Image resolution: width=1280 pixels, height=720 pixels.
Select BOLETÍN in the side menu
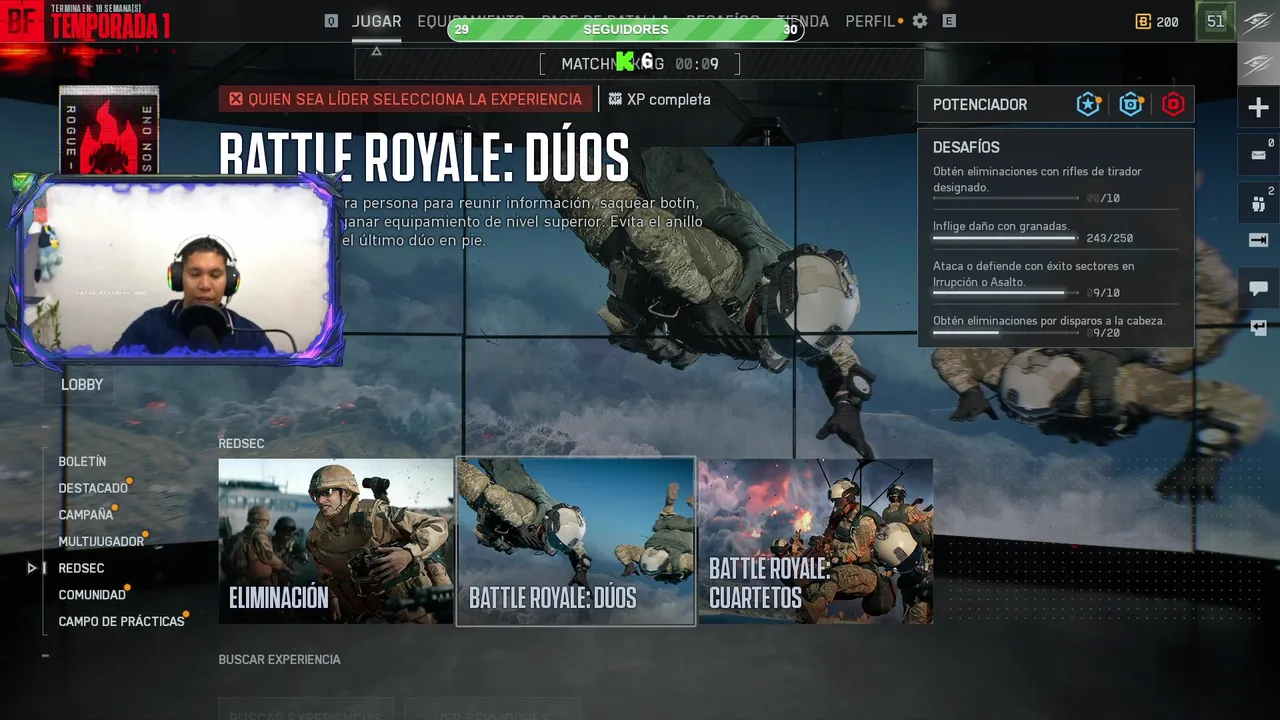[82, 461]
